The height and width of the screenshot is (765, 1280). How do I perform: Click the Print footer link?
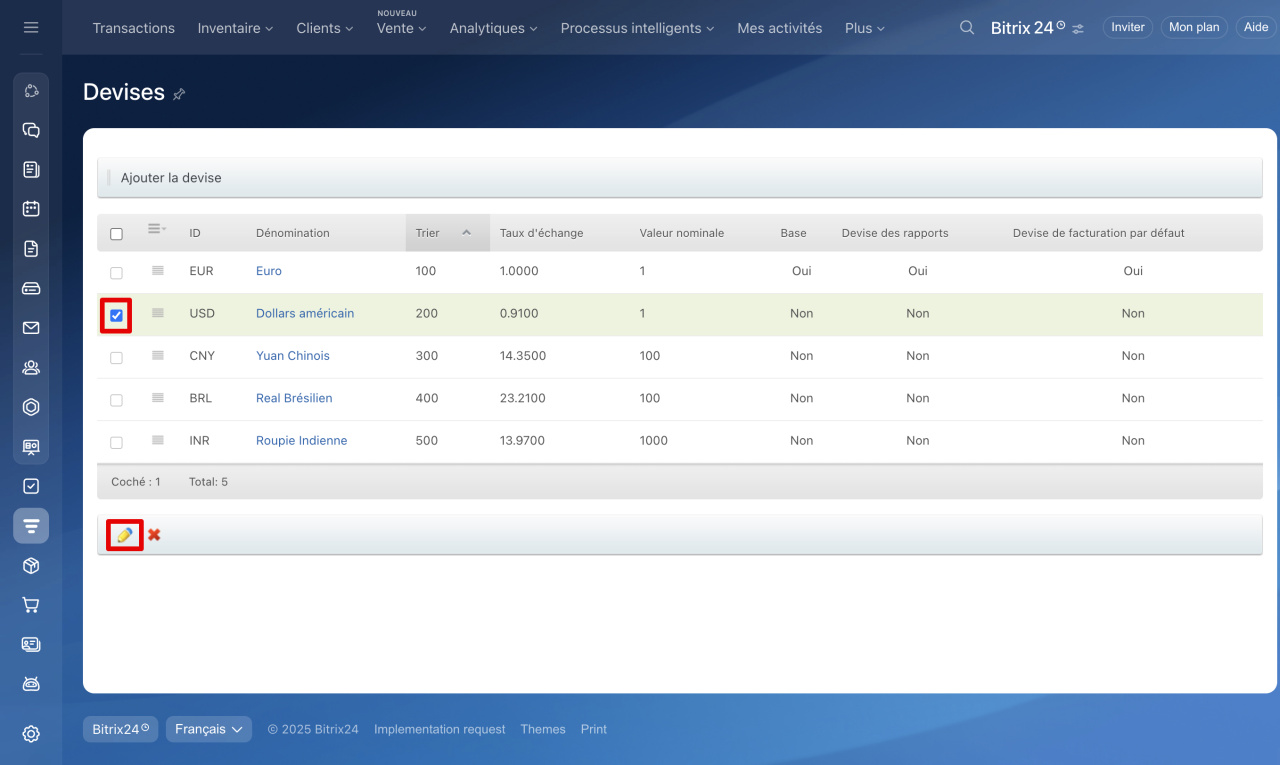(594, 729)
